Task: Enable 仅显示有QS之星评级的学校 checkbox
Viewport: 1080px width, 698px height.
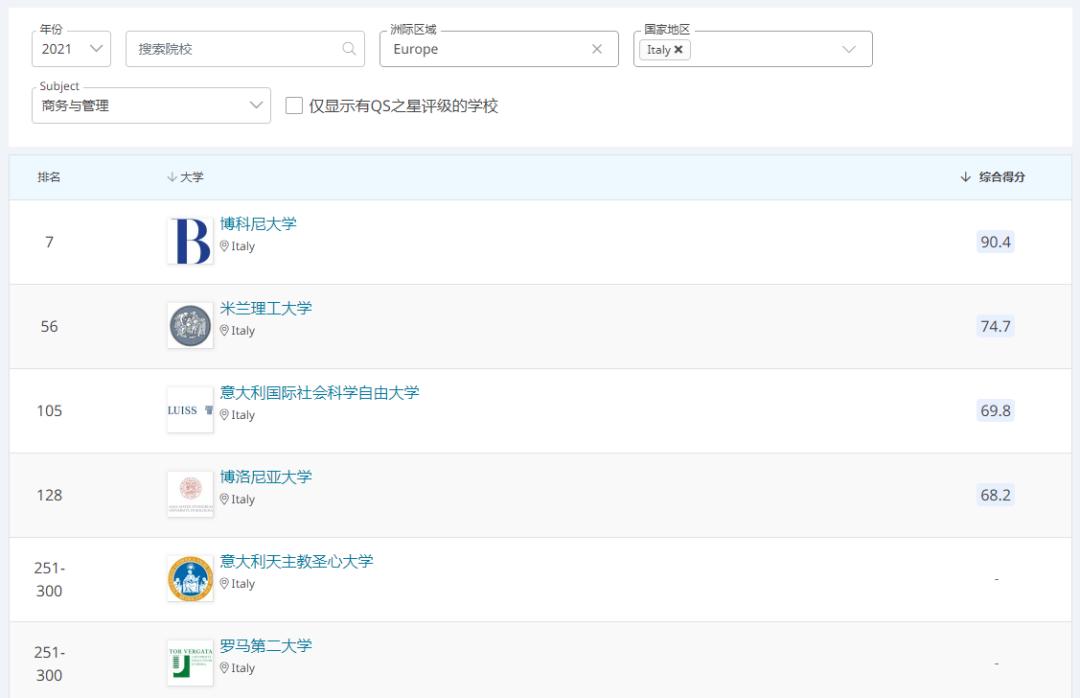Action: point(294,105)
